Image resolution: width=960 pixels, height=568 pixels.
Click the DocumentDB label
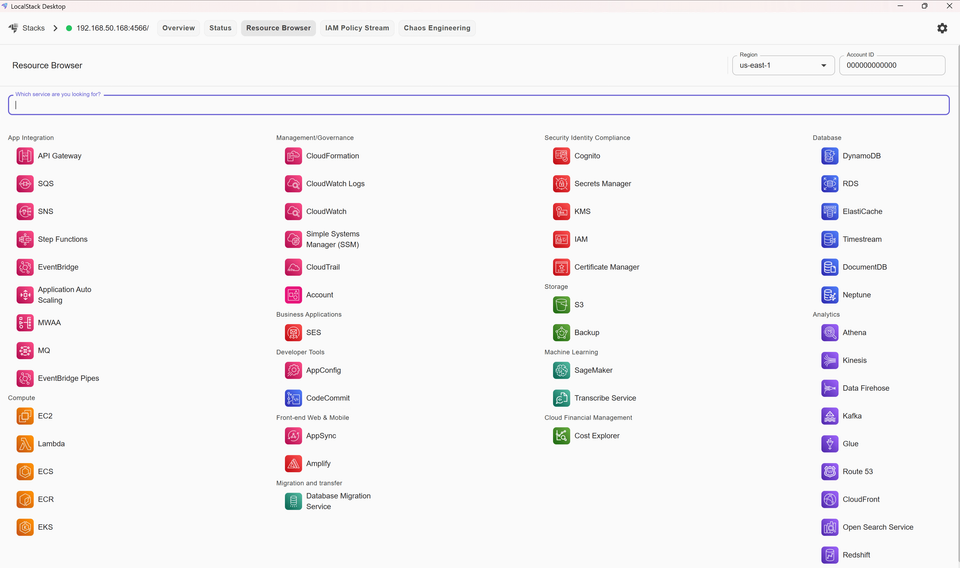(x=864, y=267)
